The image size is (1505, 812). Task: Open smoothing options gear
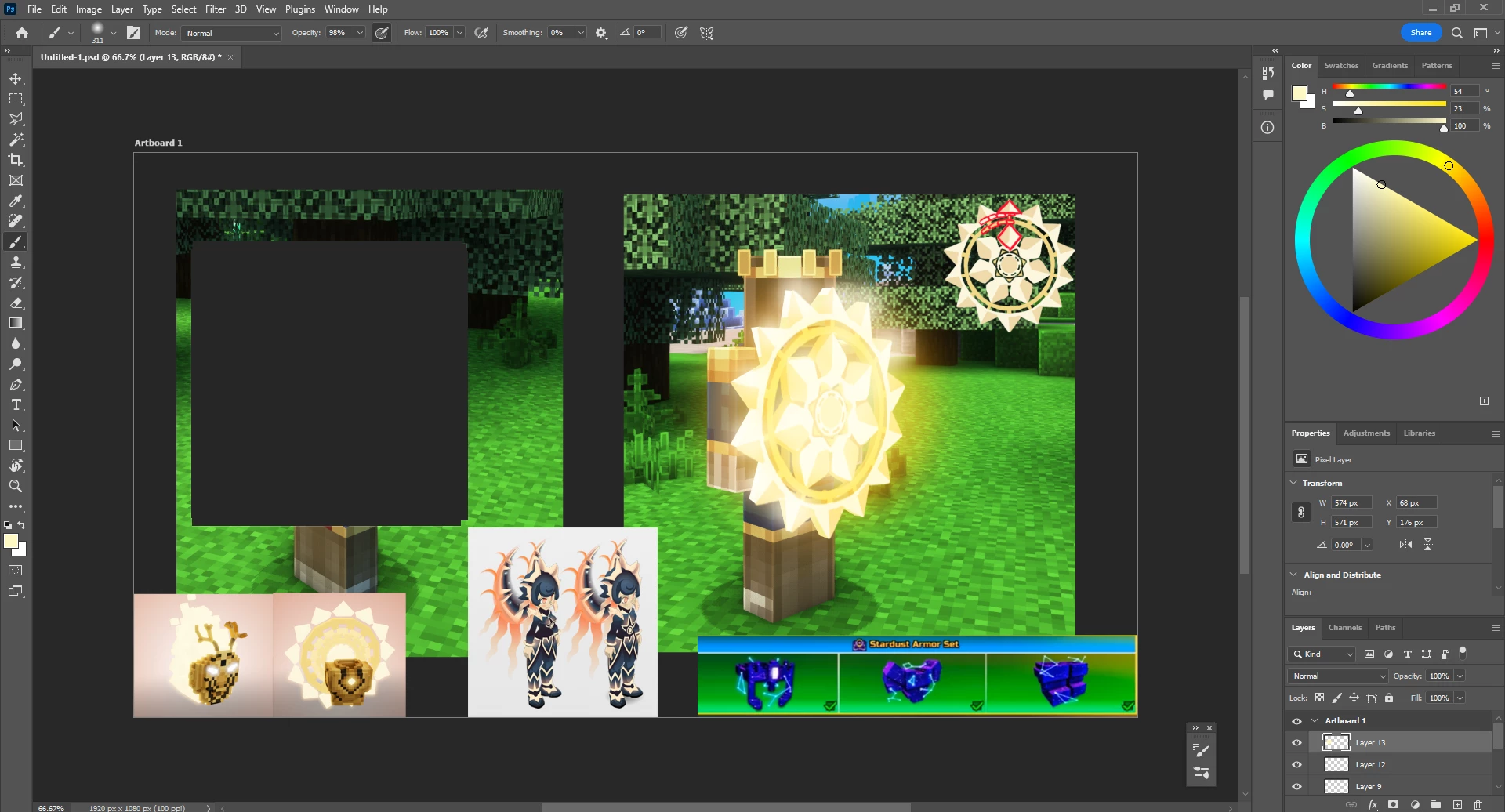601,33
